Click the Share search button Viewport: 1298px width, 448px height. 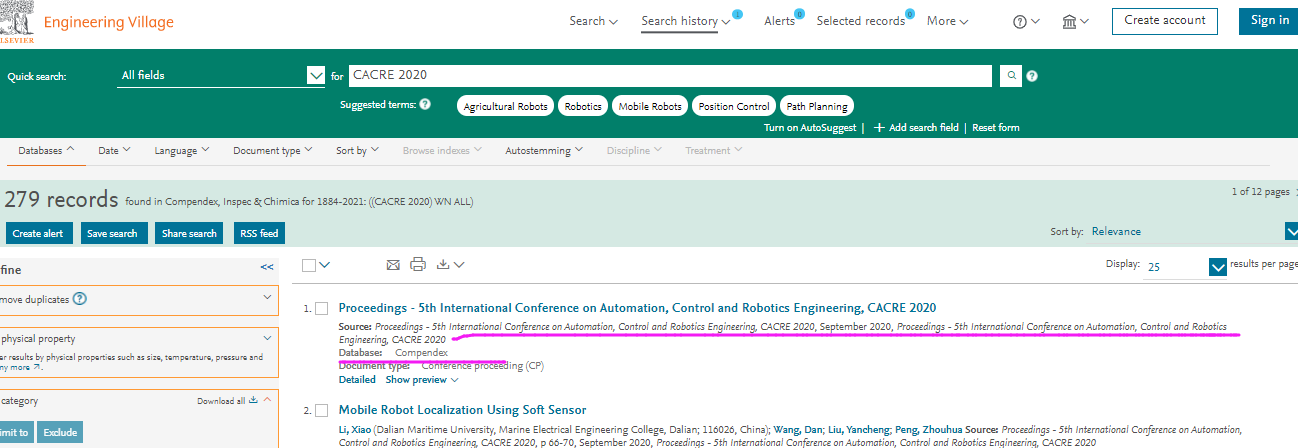click(189, 233)
